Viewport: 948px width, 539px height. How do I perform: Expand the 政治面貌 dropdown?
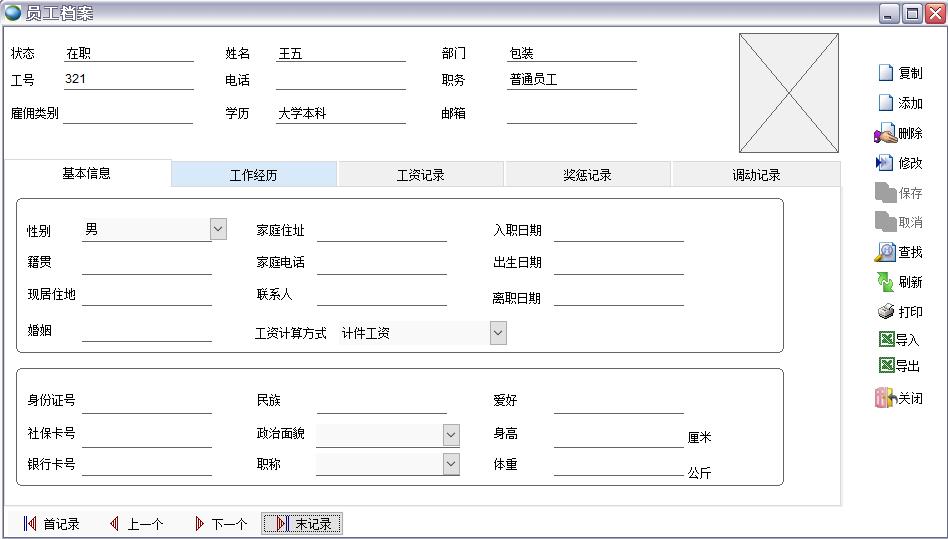click(451, 434)
